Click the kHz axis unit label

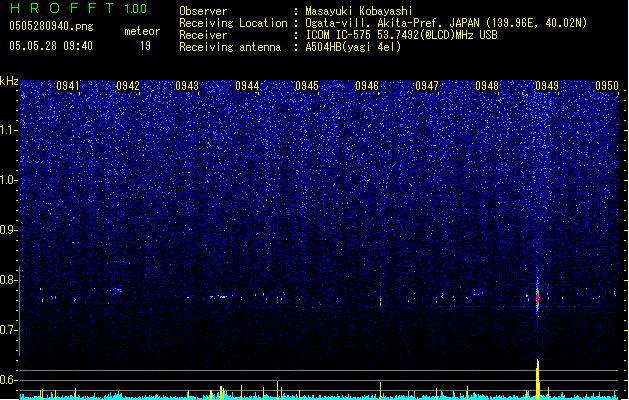(x=9, y=81)
